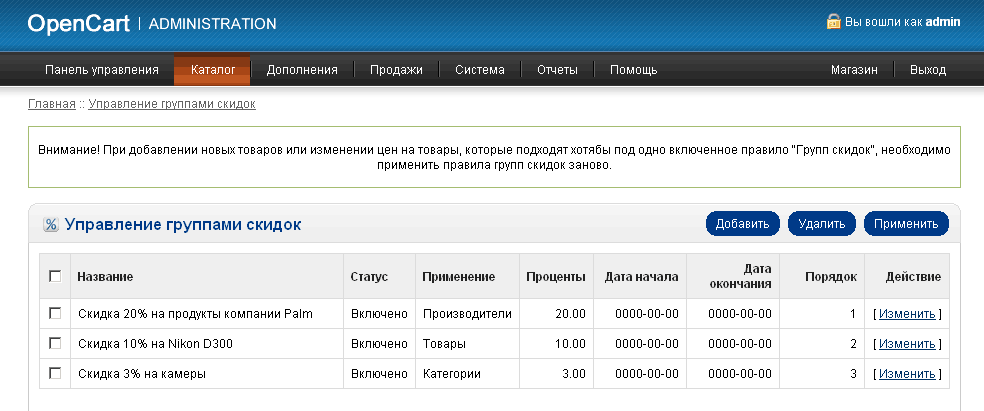This screenshot has height=411, width=984.
Task: Click start date 0000-00-00 in Palm row
Action: [x=647, y=314]
